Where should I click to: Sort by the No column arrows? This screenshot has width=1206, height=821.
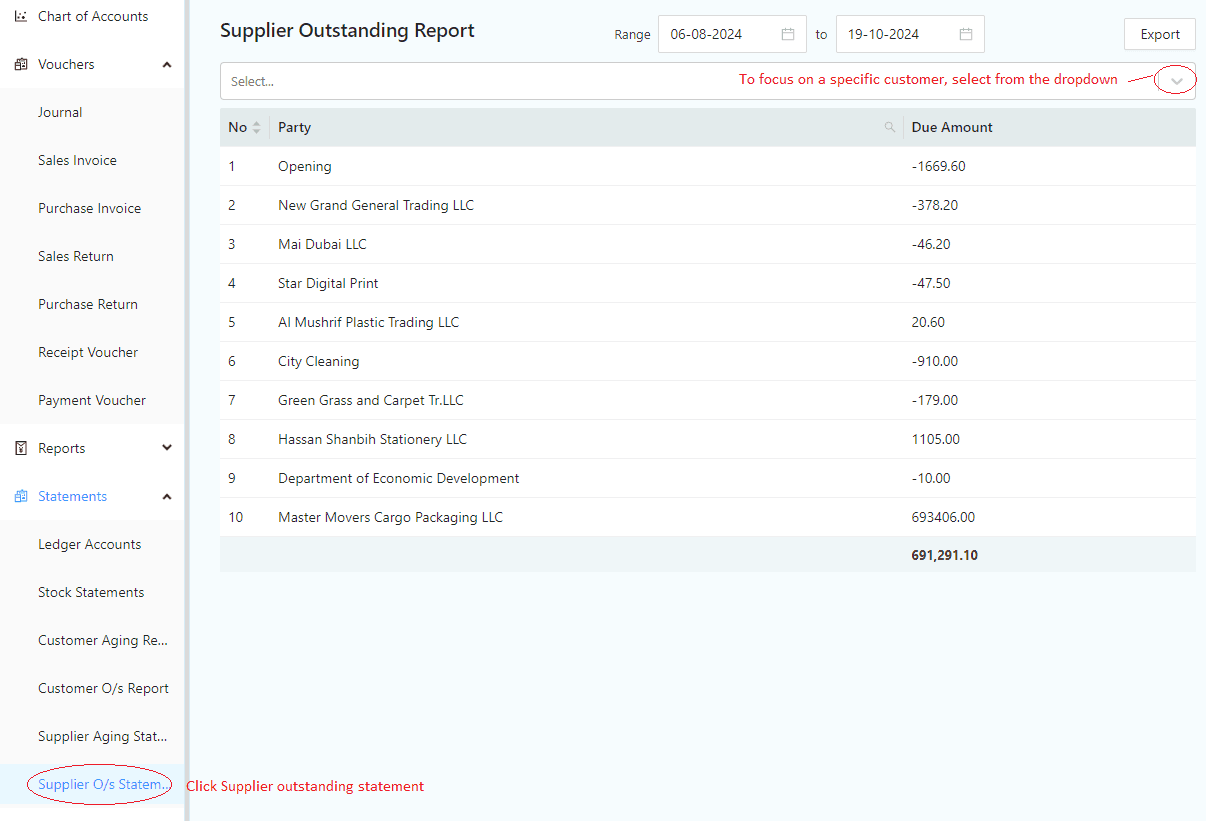(x=256, y=127)
